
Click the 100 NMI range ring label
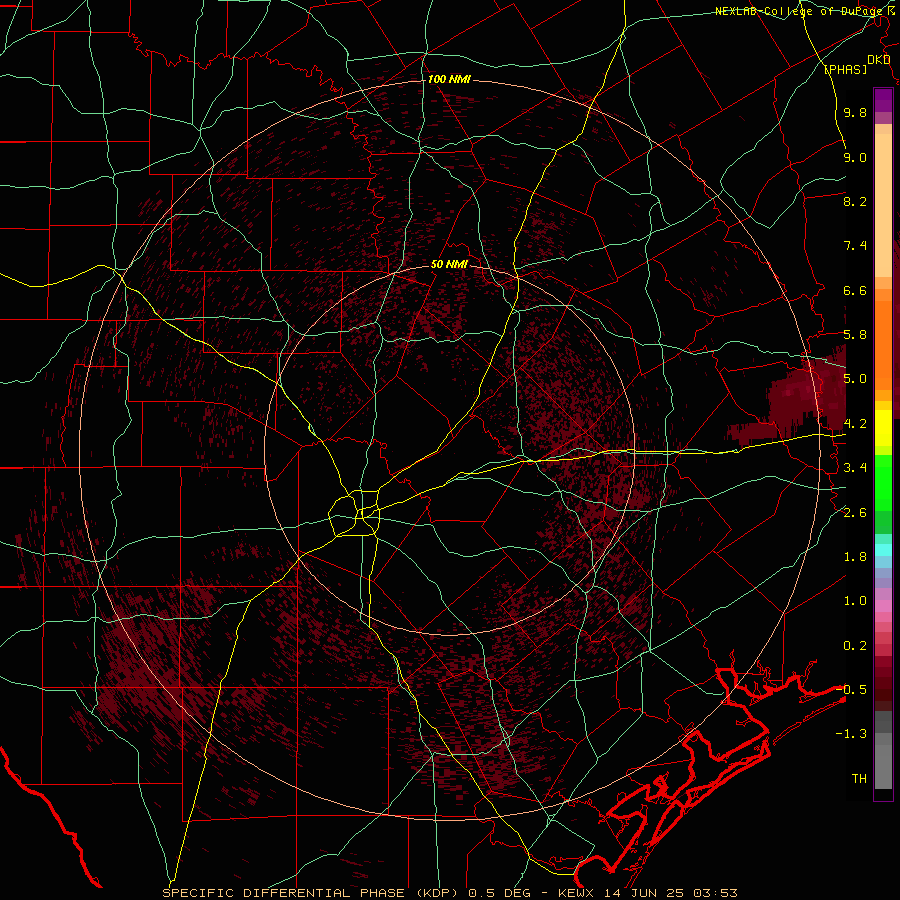pyautogui.click(x=449, y=79)
